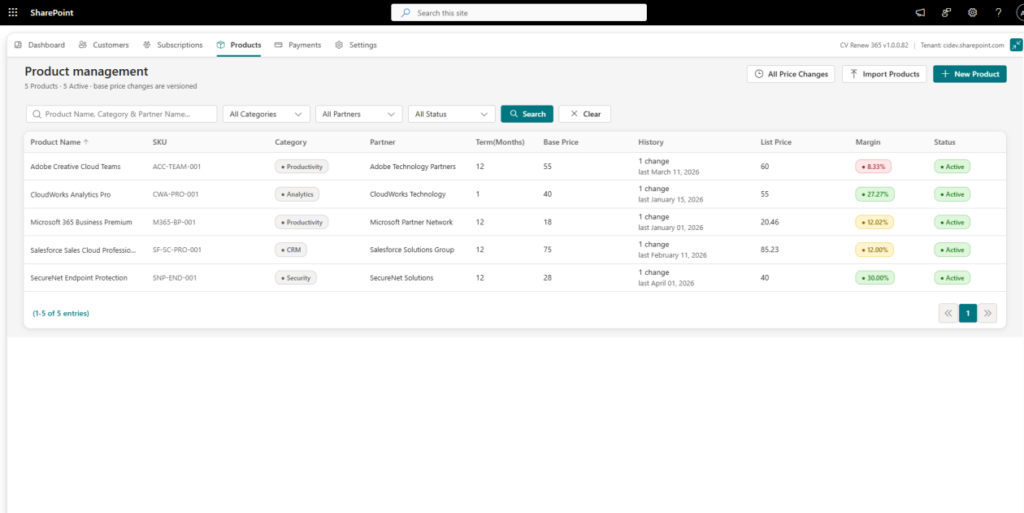Select the Products tab
Screen dimensions: 1024x513
click(239, 45)
